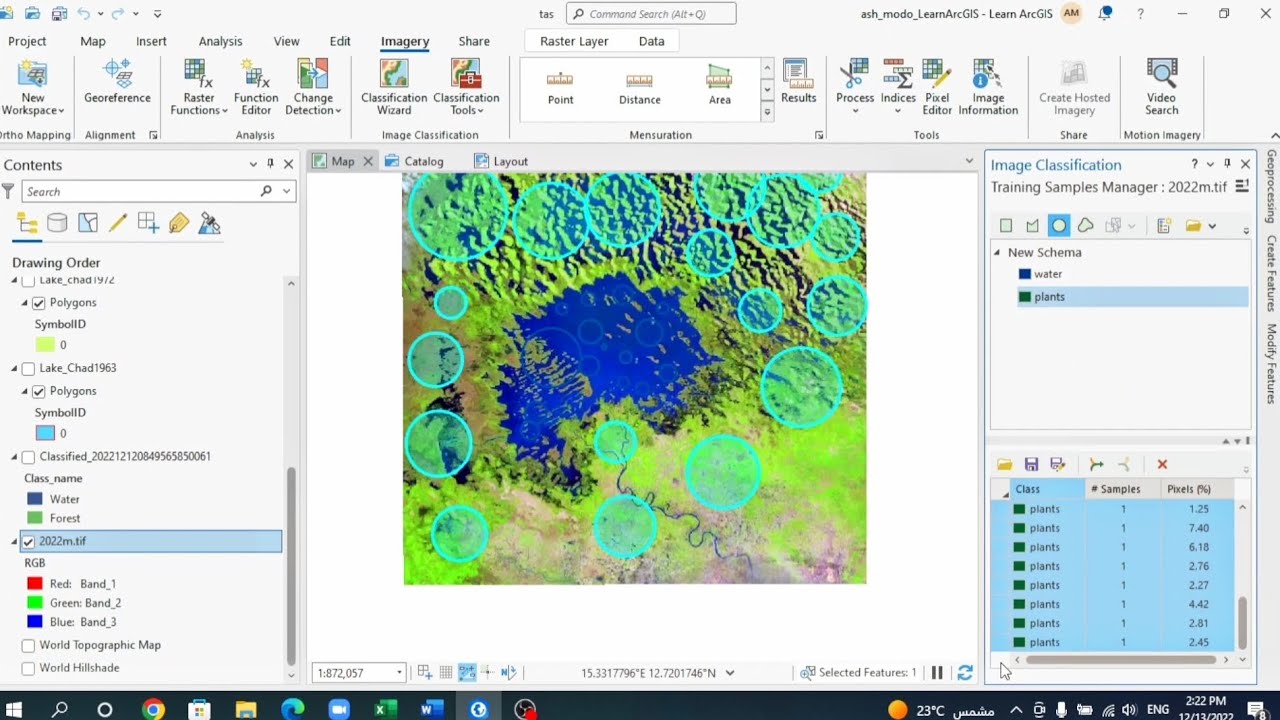The width and height of the screenshot is (1280, 720).
Task: Open Video Search
Action: [1162, 88]
